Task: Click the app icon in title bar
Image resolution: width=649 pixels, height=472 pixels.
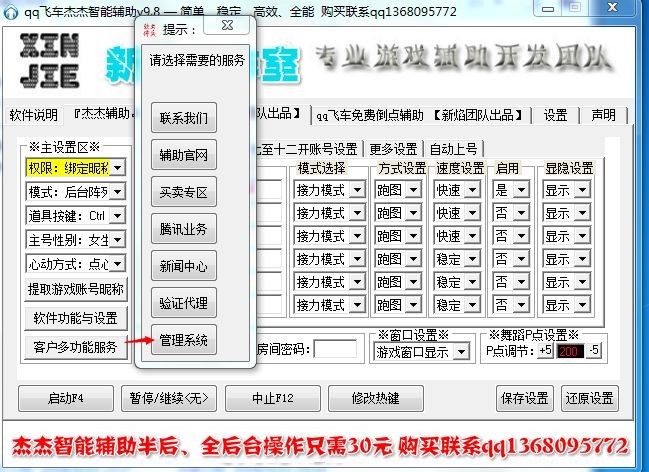Action: [x=11, y=12]
